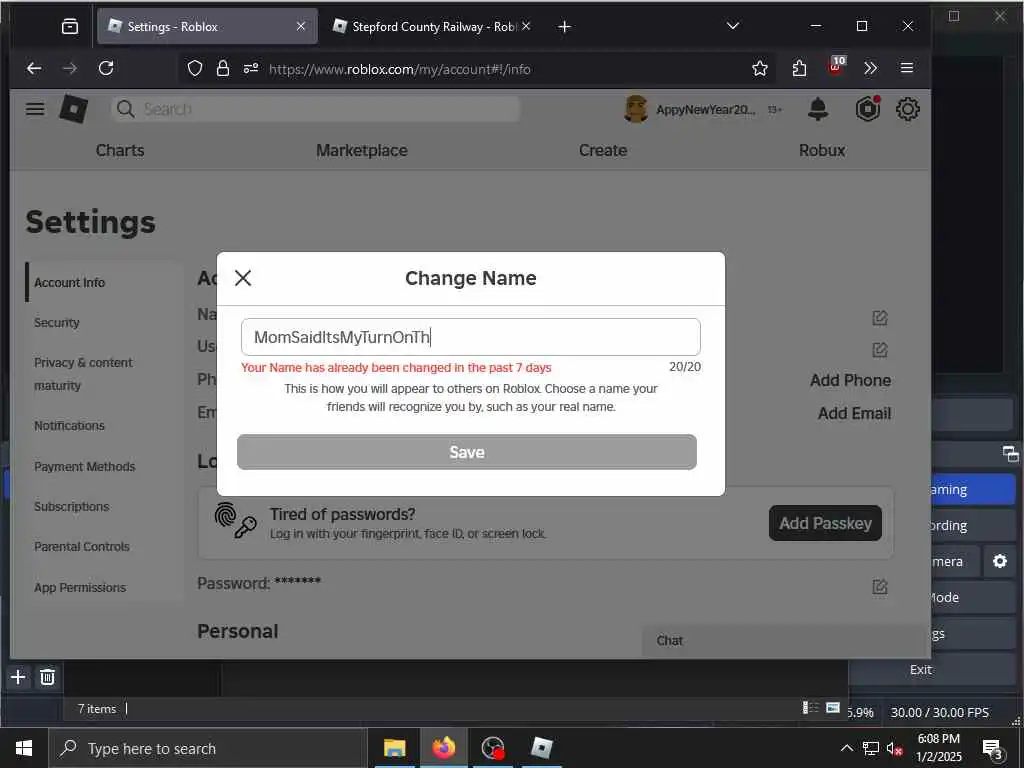Open Parental Controls settings section
This screenshot has width=1024, height=768.
pyautogui.click(x=82, y=547)
